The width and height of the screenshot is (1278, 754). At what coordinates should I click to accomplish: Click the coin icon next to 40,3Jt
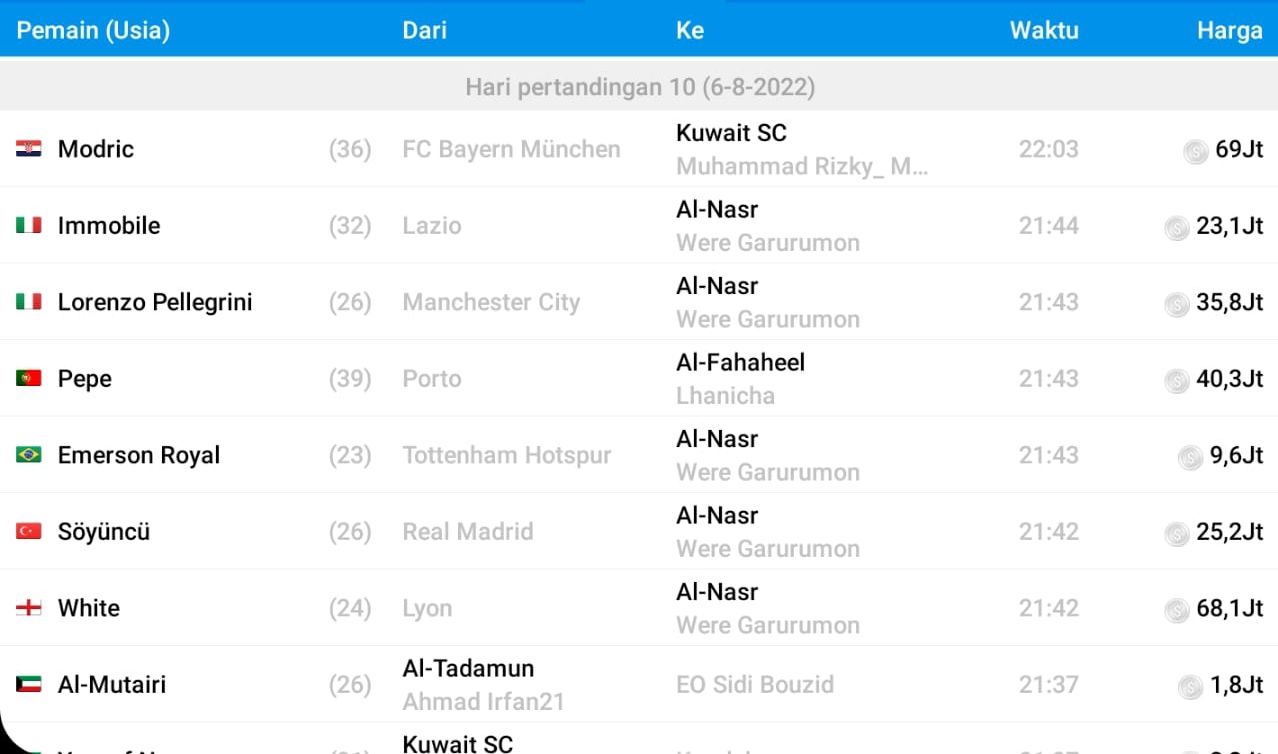(x=1177, y=381)
